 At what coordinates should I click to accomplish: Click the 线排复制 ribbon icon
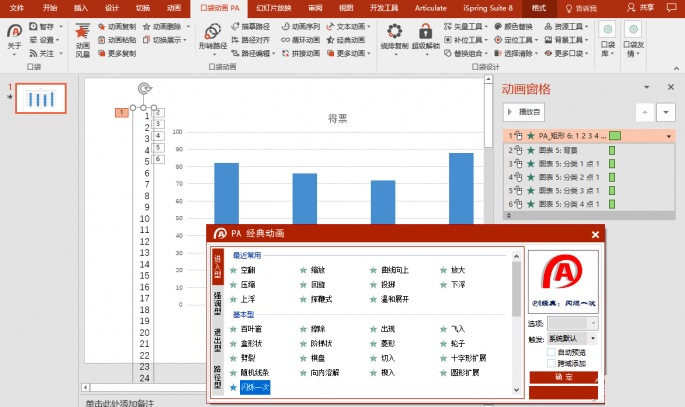(x=393, y=31)
